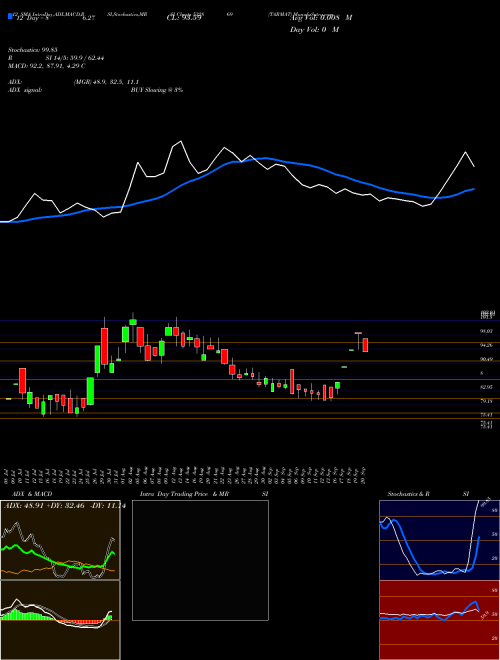The width and height of the screenshot is (500, 660).
Task: Open the ADX indicator chart panel
Action: [60, 540]
